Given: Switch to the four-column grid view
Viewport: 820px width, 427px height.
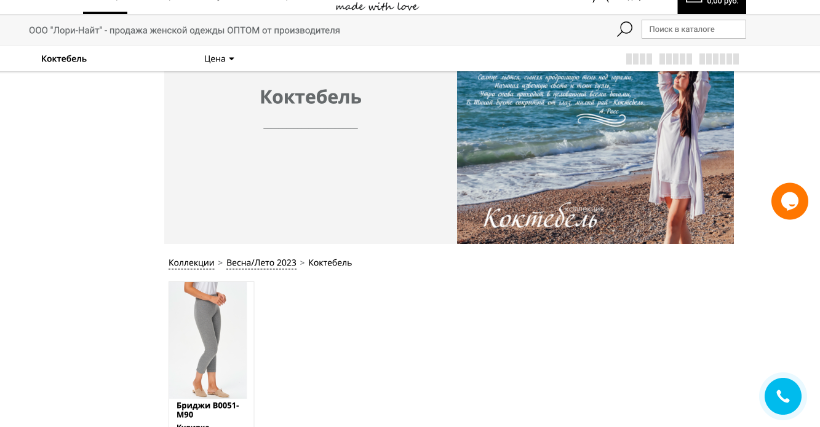Looking at the screenshot, I should point(638,59).
